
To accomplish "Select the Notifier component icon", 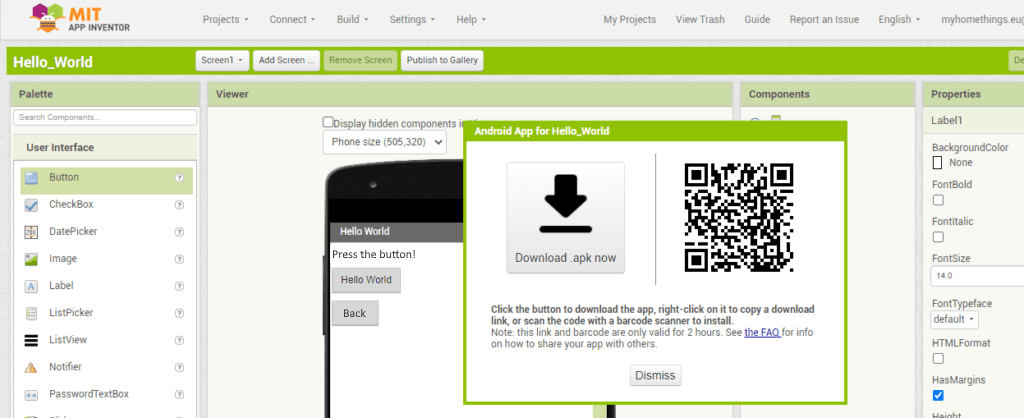I will [31, 368].
